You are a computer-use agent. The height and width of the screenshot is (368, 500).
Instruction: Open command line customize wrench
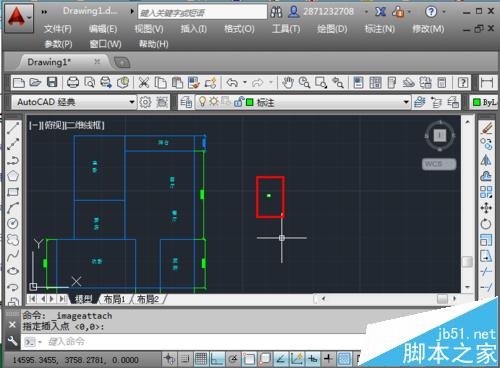[x=12, y=341]
